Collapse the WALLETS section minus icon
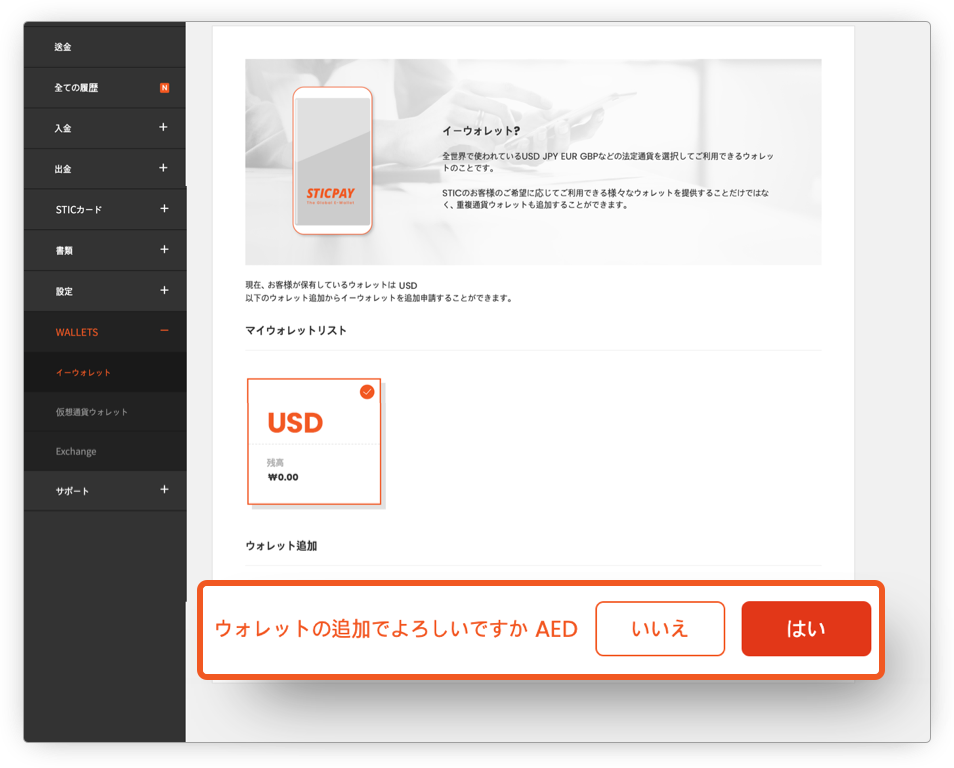The image size is (954, 768). coord(164,330)
